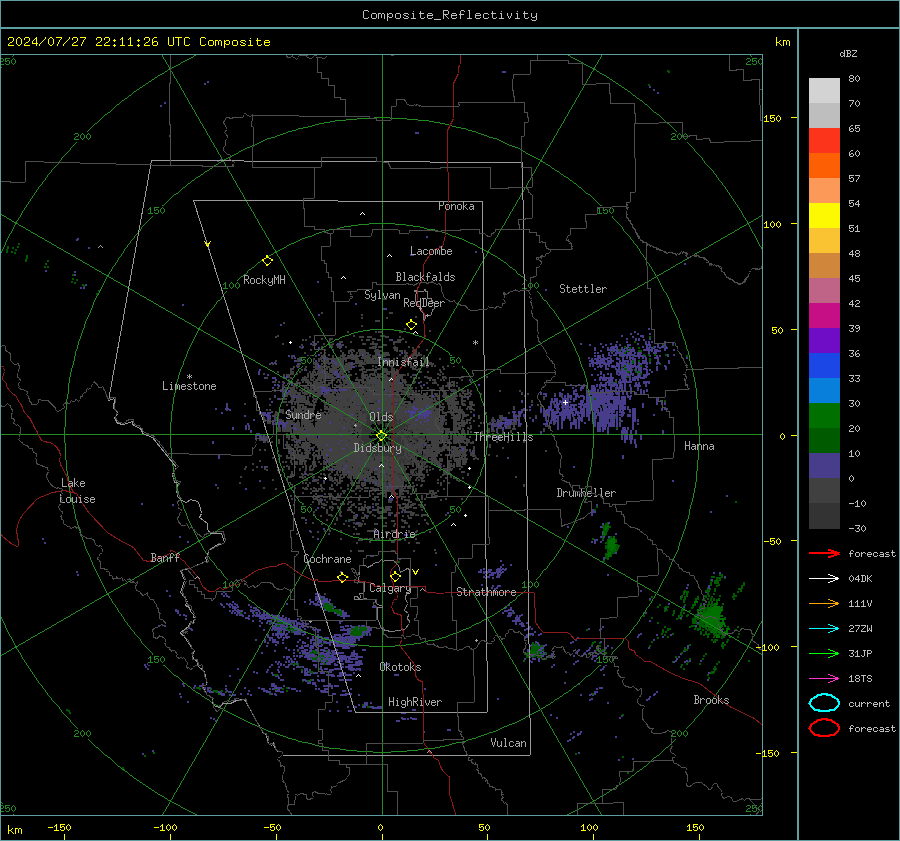
Task: Select the Blackfalds label on map
Action: click(x=425, y=277)
